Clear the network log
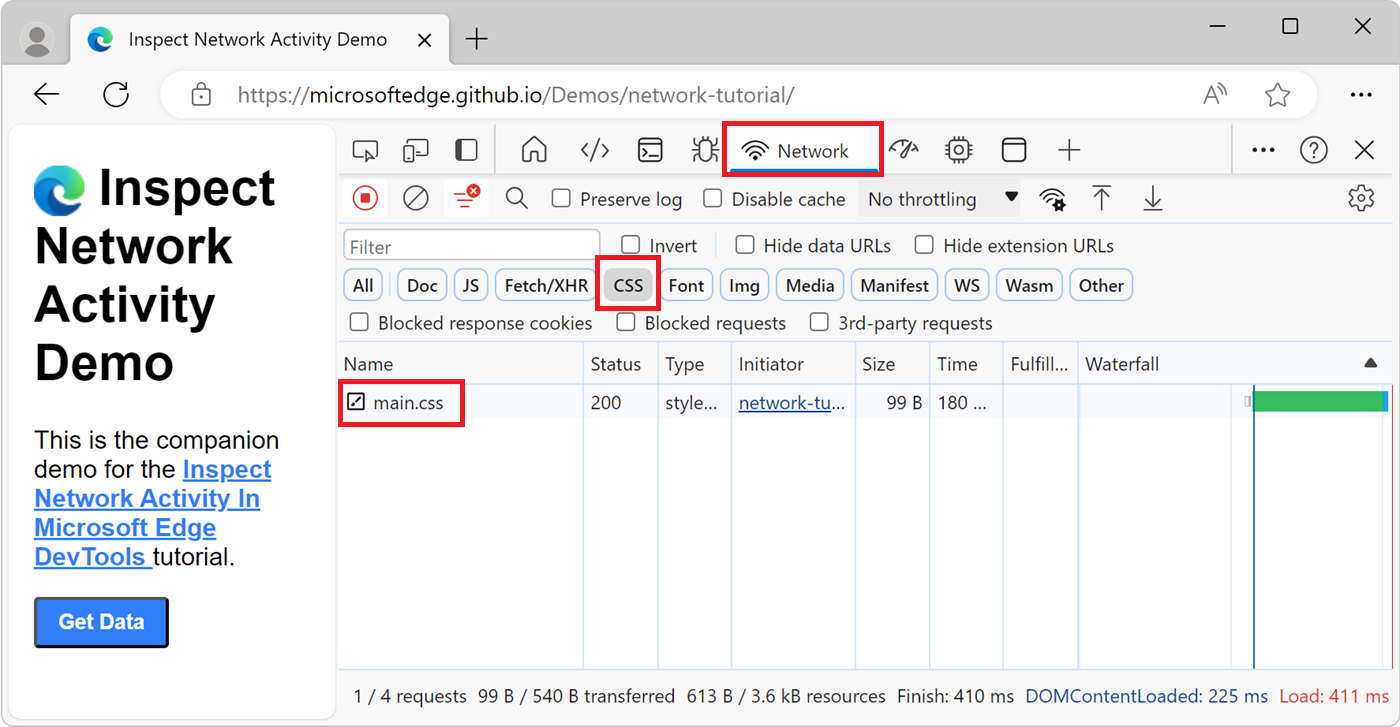Screen dimensions: 1400x727 (415, 197)
